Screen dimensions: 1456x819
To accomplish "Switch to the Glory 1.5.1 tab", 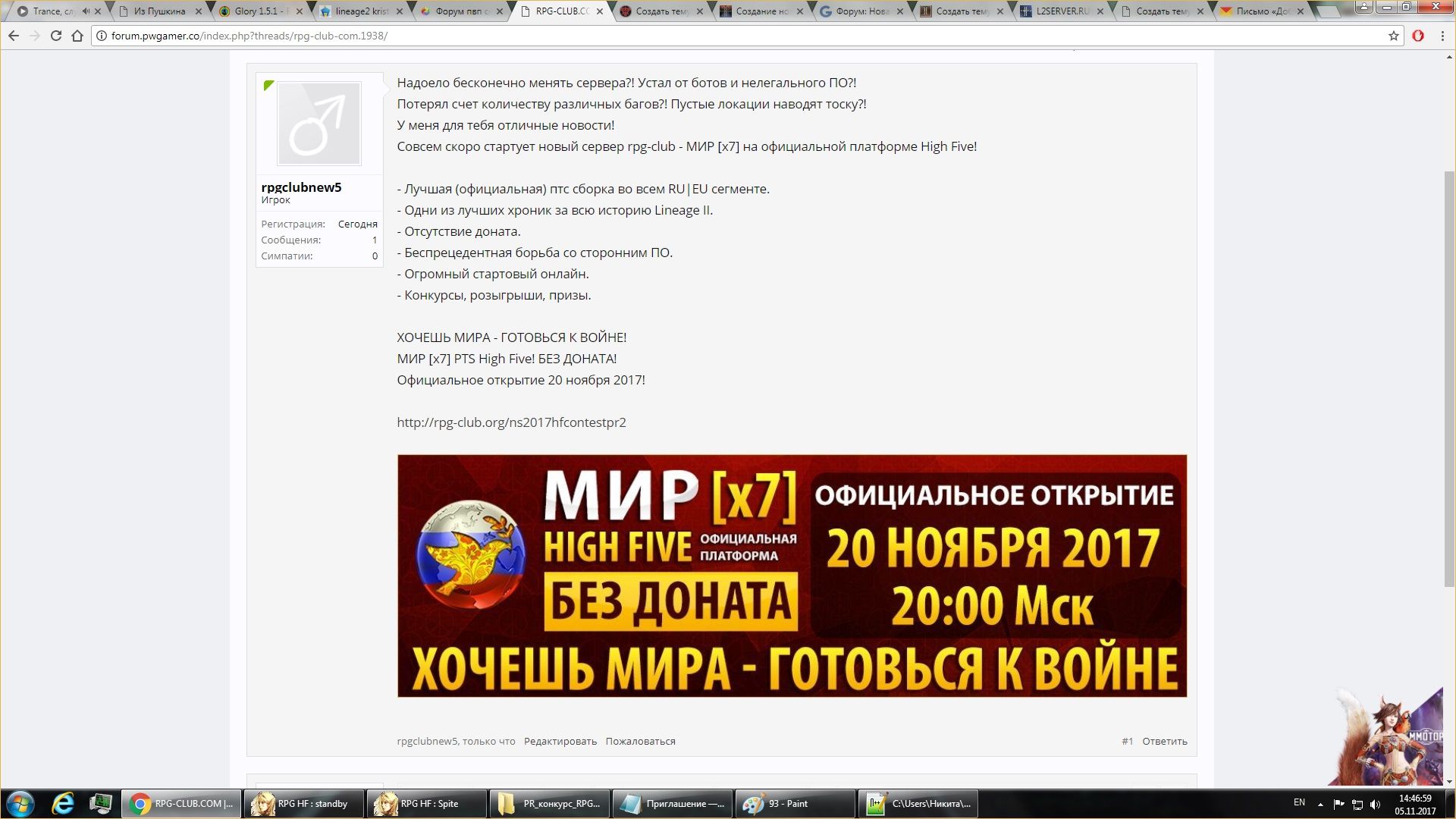I will tap(258, 11).
